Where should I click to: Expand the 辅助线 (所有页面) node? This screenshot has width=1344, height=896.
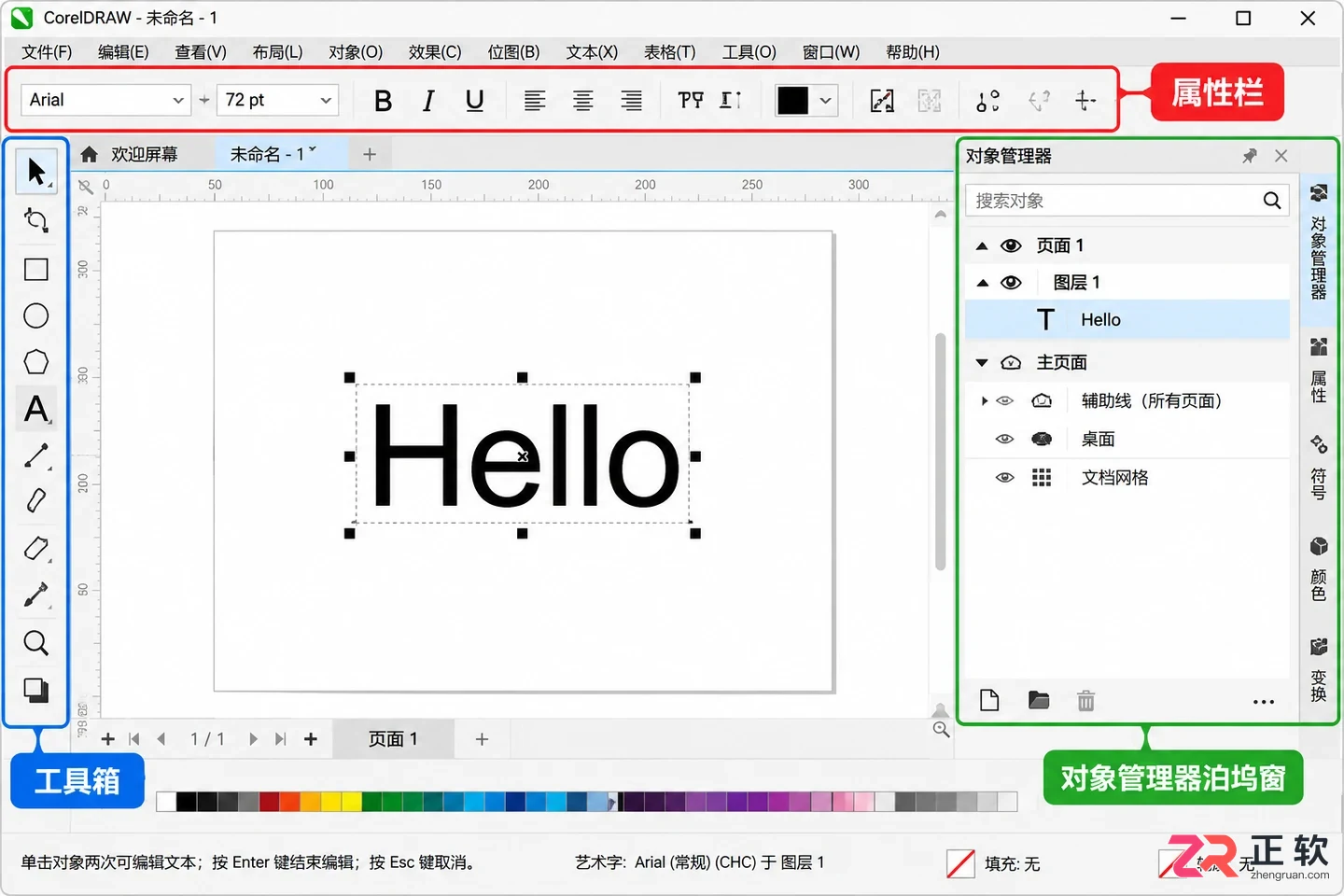click(984, 400)
